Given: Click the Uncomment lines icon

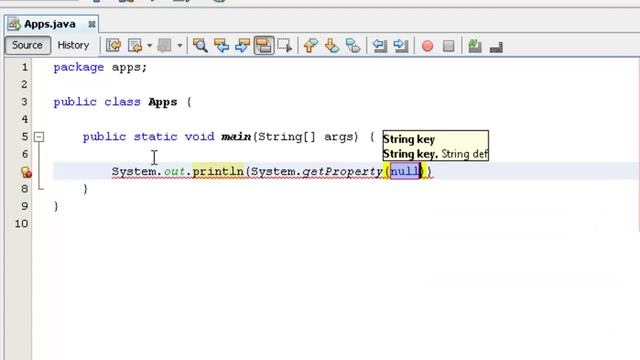Looking at the screenshot, I should [x=496, y=47].
